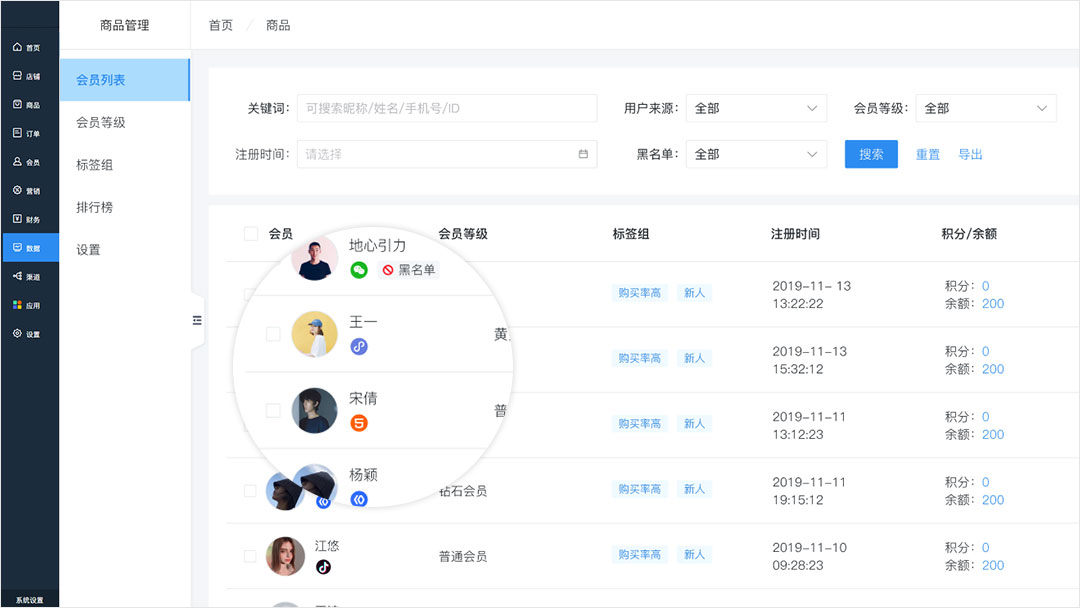Click the 导出 link
The width and height of the screenshot is (1080, 608).
(970, 154)
